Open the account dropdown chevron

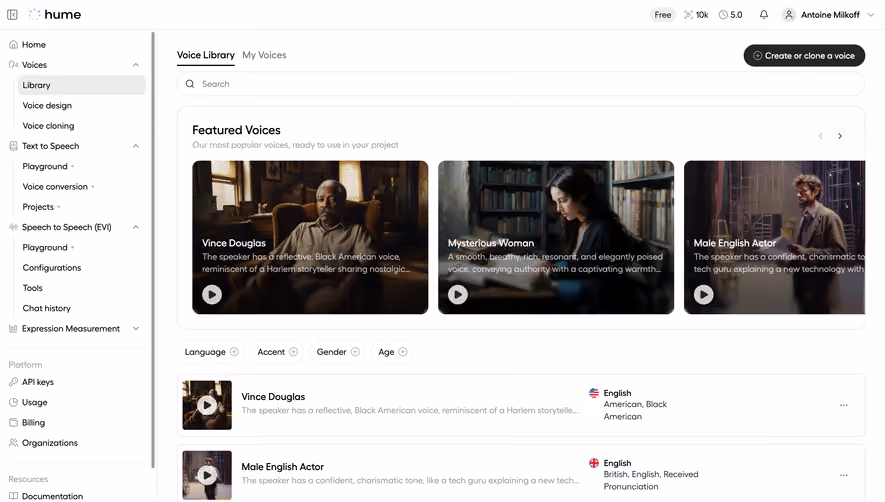coord(870,15)
